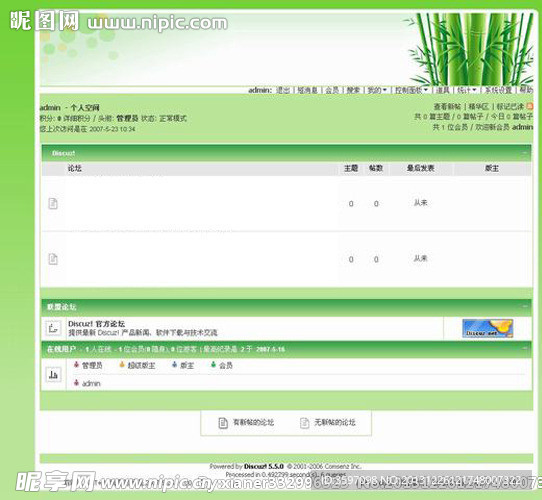Click the 无新帖的论坛 legend icon
This screenshot has width=542, height=500.
pyautogui.click(x=305, y=423)
